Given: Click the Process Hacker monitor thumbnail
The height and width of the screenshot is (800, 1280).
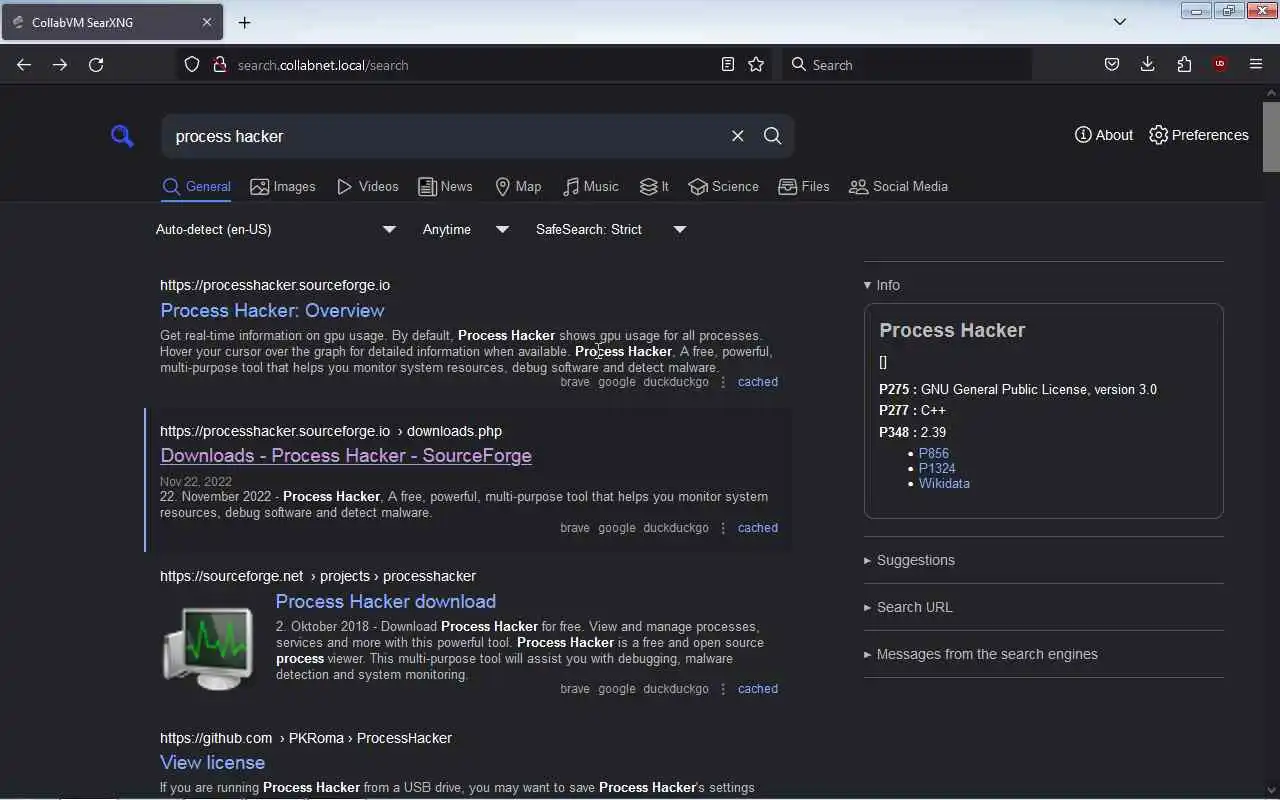Looking at the screenshot, I should pyautogui.click(x=208, y=648).
